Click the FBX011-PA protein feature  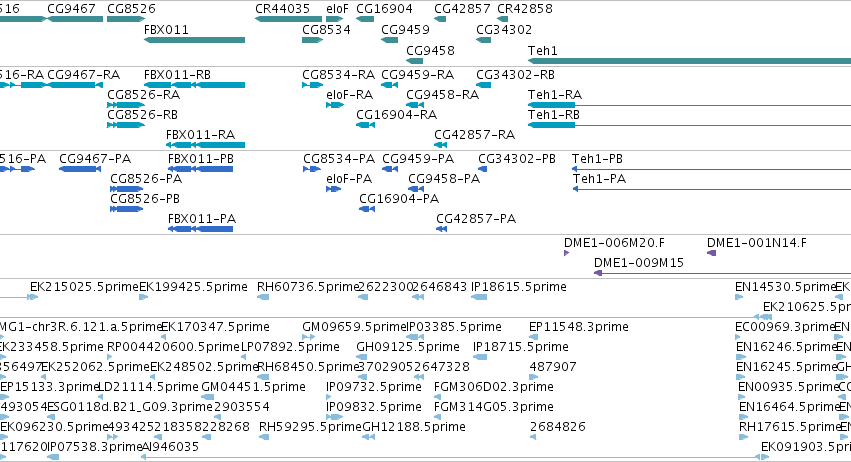coord(200,229)
